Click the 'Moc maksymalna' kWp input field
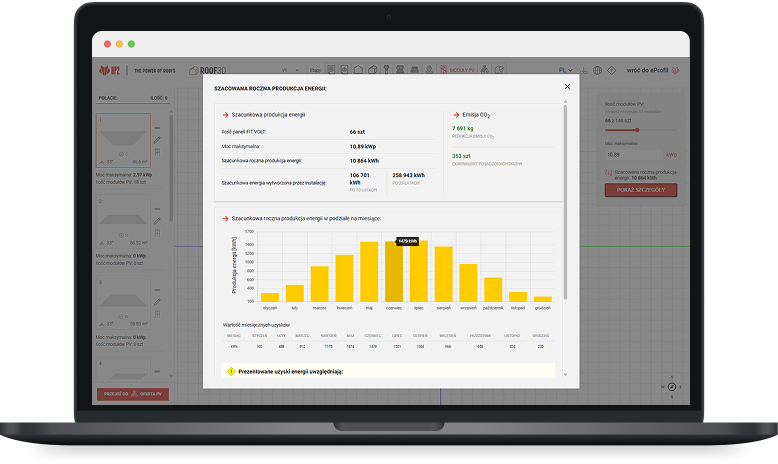Image resolution: width=778 pixels, height=464 pixels. click(632, 155)
